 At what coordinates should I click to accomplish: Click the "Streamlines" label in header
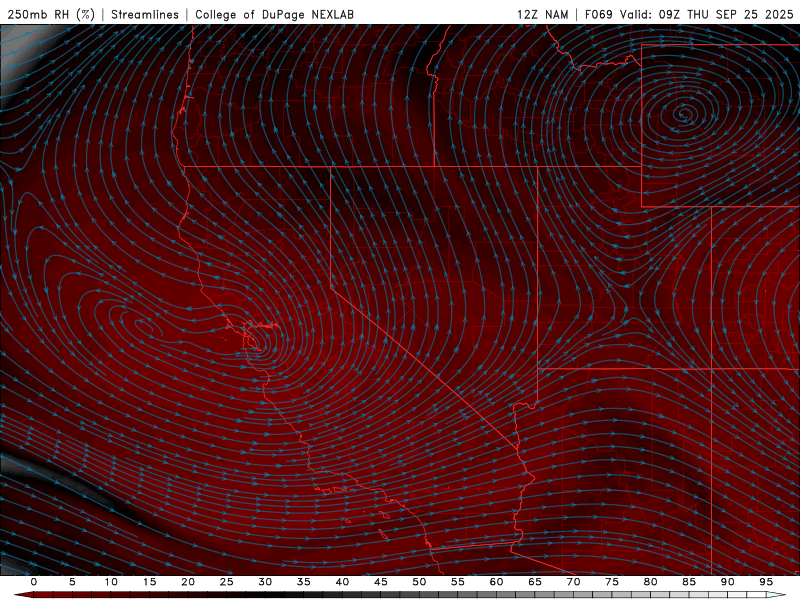(x=145, y=14)
